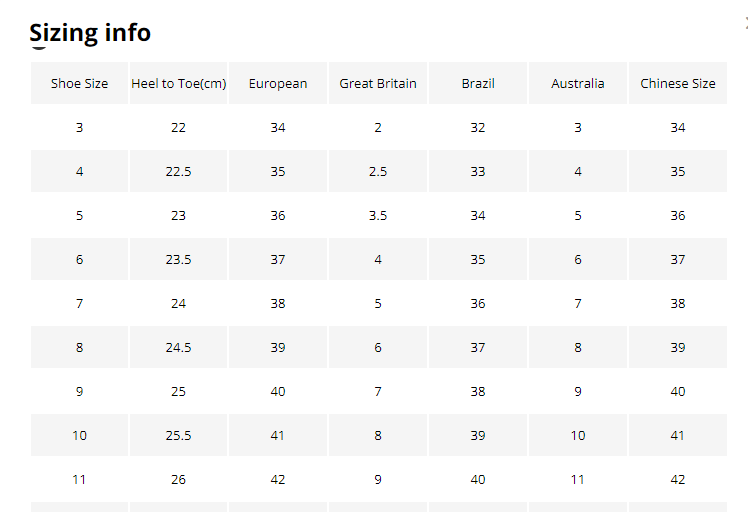Close the Sizing info popup

tap(745, 22)
